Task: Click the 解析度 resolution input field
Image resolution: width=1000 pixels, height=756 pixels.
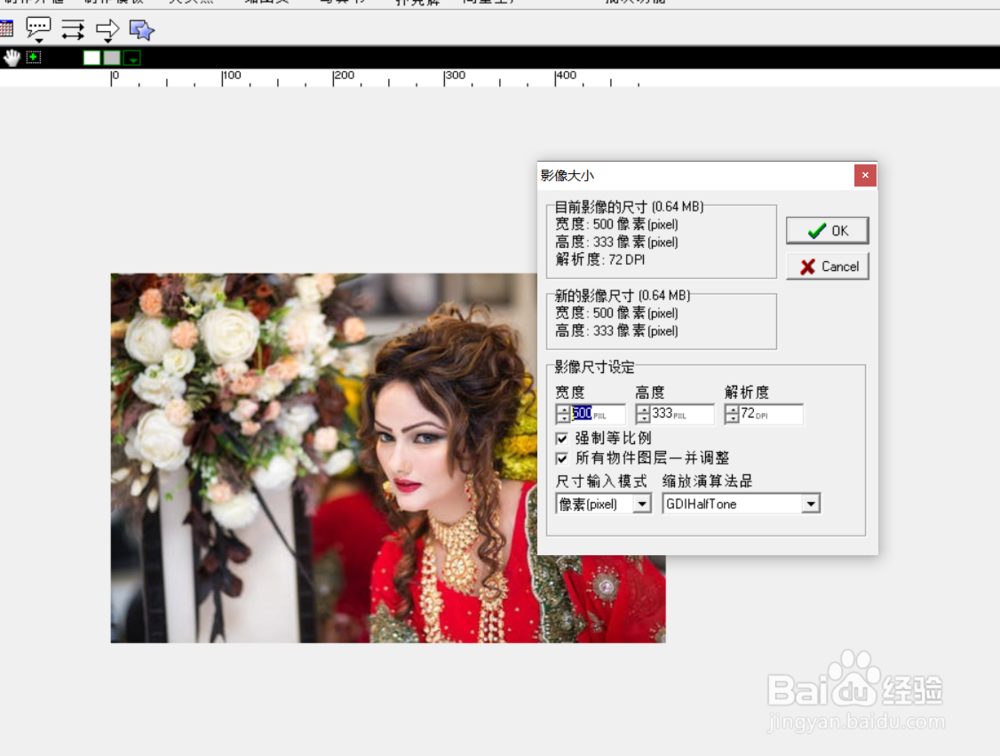Action: tap(771, 414)
